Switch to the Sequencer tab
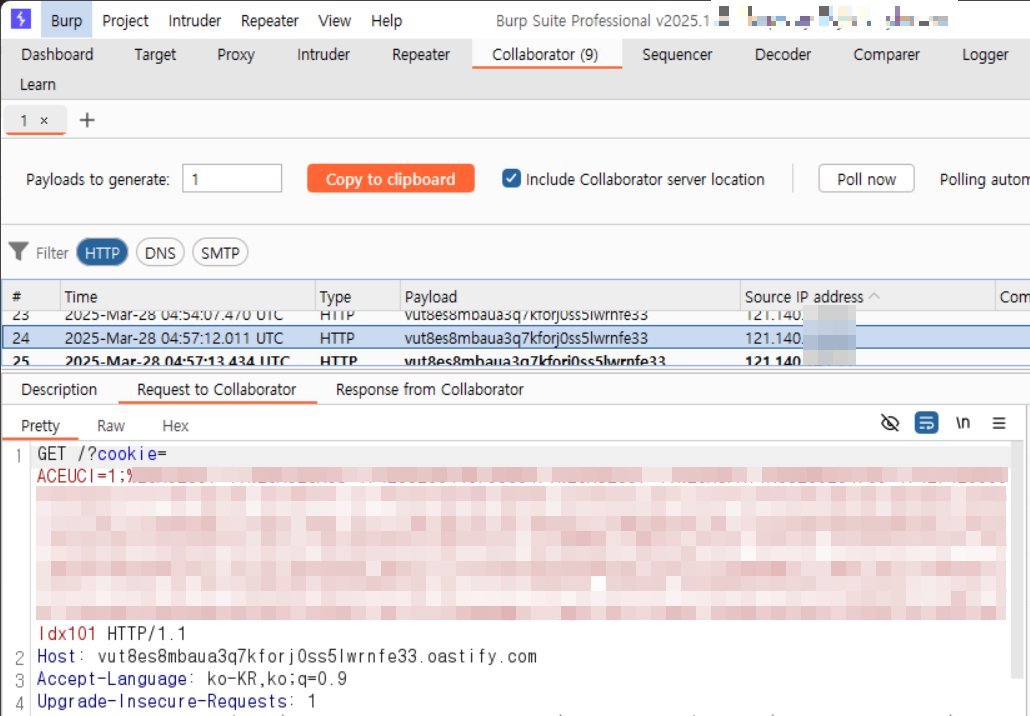Image resolution: width=1030 pixels, height=716 pixels. click(x=677, y=55)
